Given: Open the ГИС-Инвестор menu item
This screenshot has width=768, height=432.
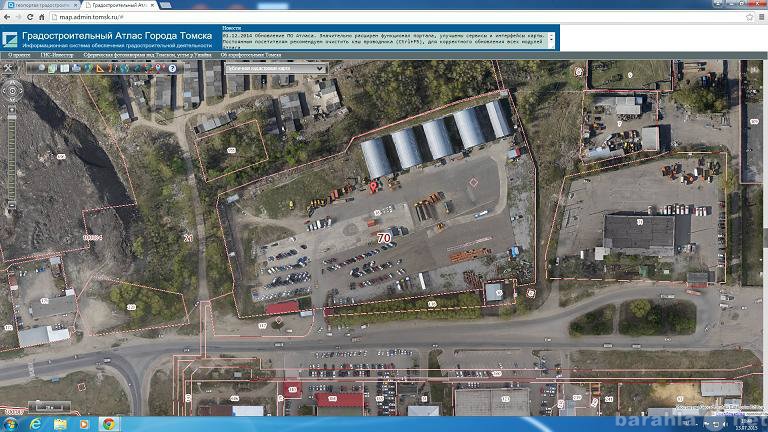Looking at the screenshot, I should pos(57,55).
